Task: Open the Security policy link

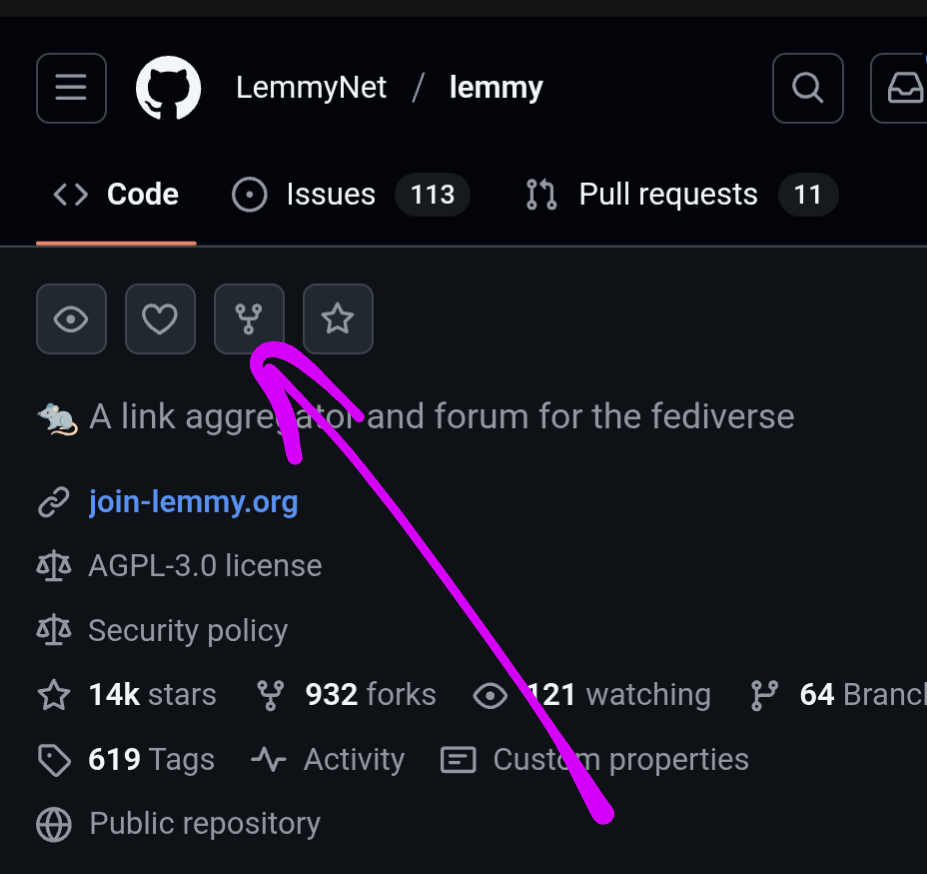Action: click(x=188, y=630)
